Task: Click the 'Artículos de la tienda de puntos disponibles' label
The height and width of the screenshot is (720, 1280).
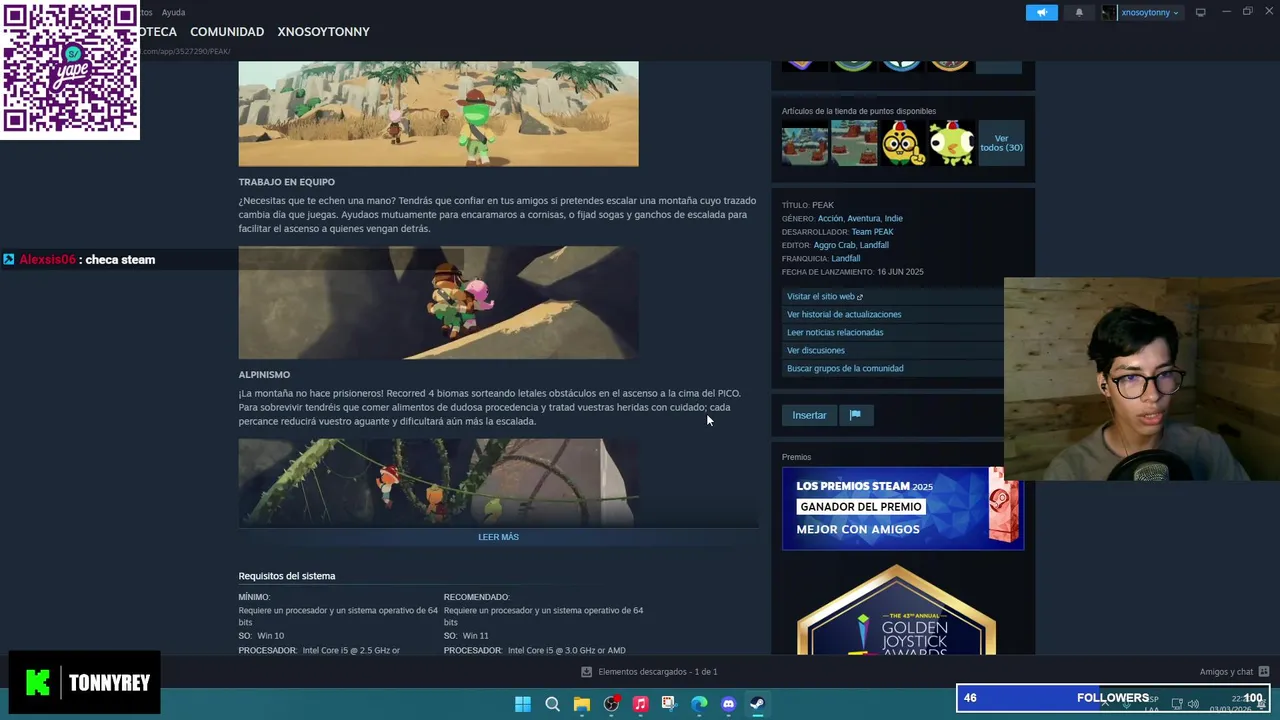Action: tap(859, 111)
